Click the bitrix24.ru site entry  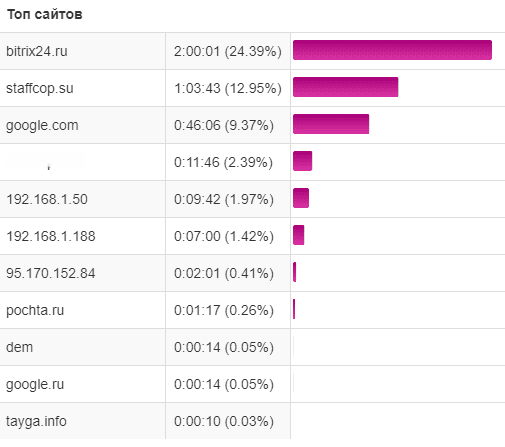pyautogui.click(x=37, y=51)
